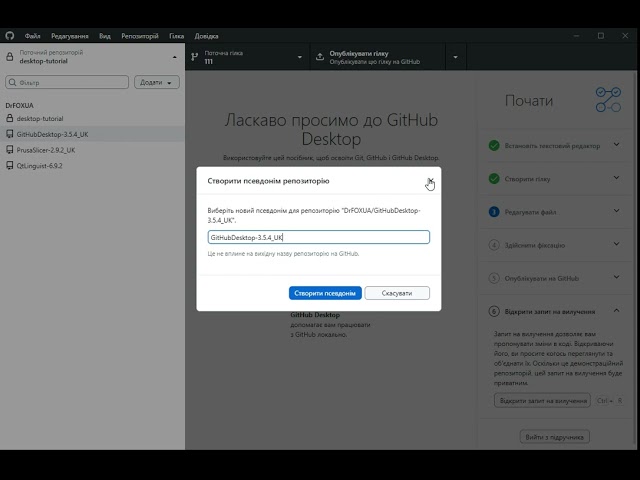The height and width of the screenshot is (480, 640).
Task: Open the Поточна гілка 111 dropdown
Action: [248, 57]
